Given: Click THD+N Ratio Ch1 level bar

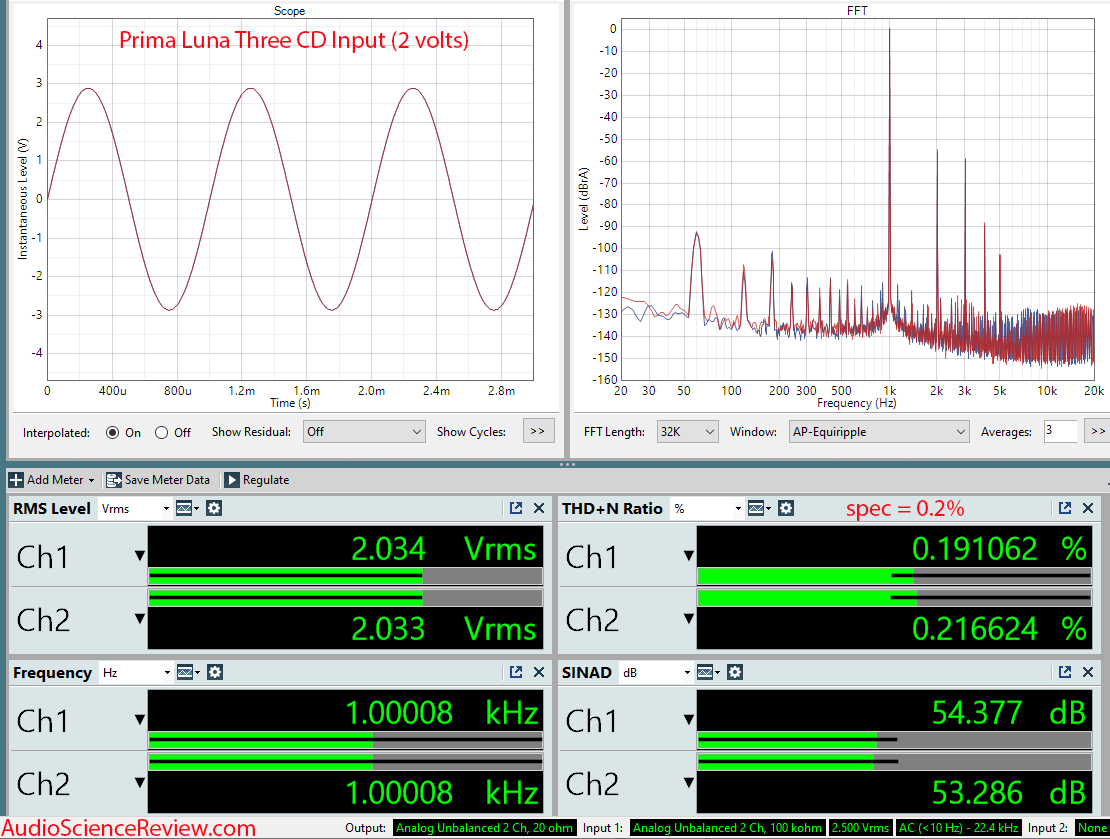Looking at the screenshot, I should pyautogui.click(x=894, y=576).
